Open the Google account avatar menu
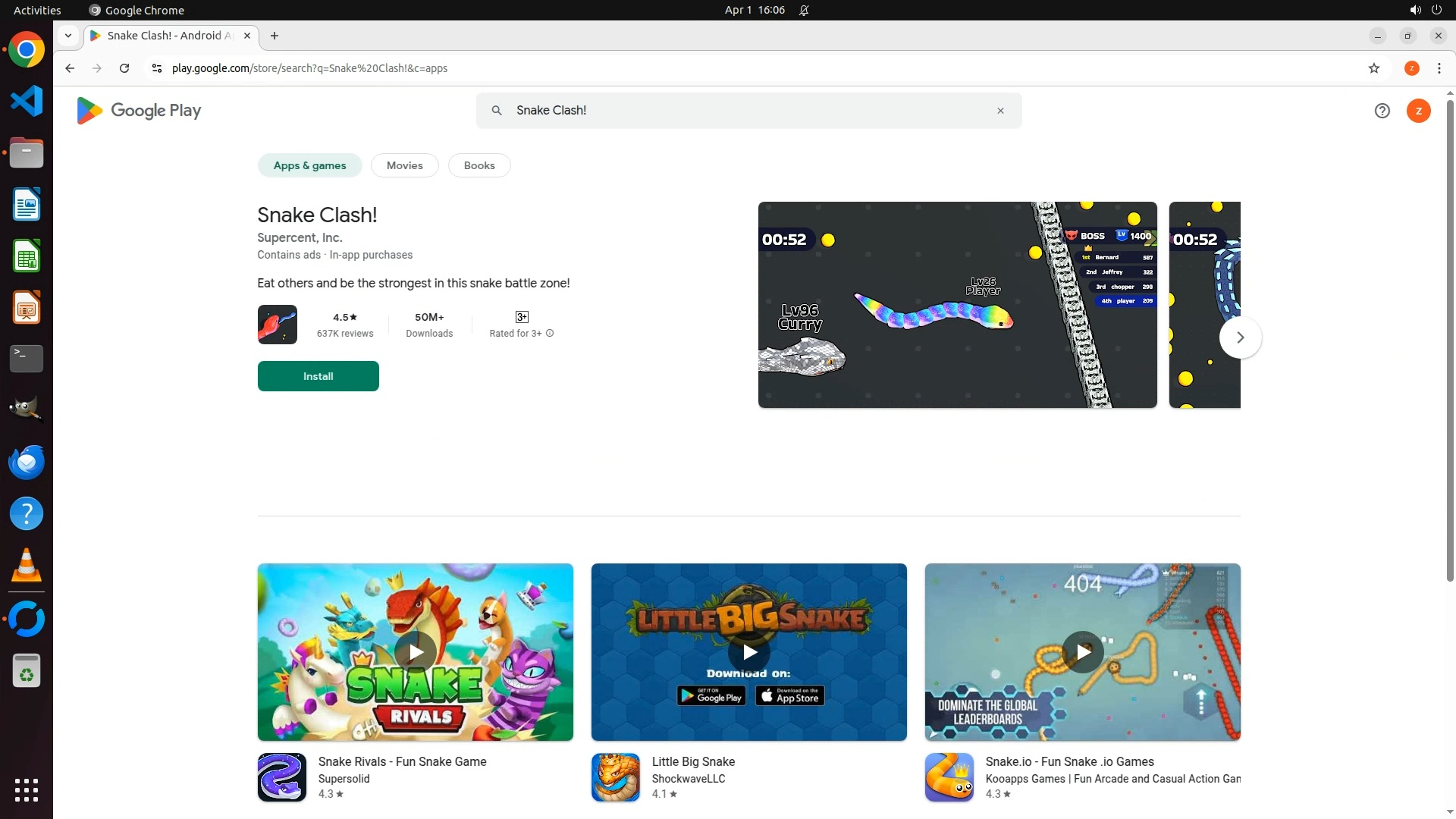1456x819 pixels. pos(1418,111)
